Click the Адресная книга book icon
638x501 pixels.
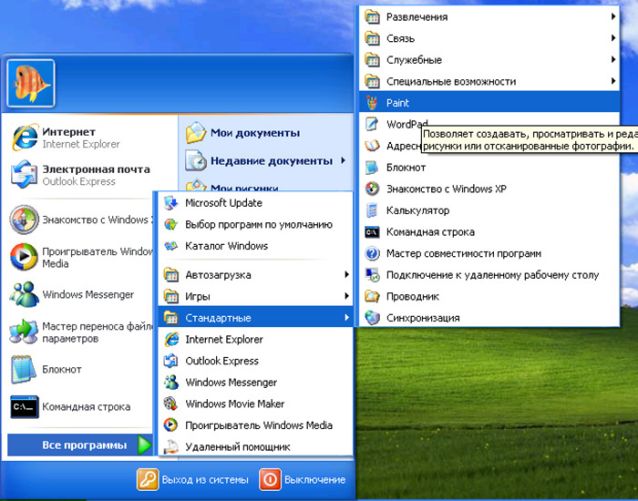pos(371,145)
